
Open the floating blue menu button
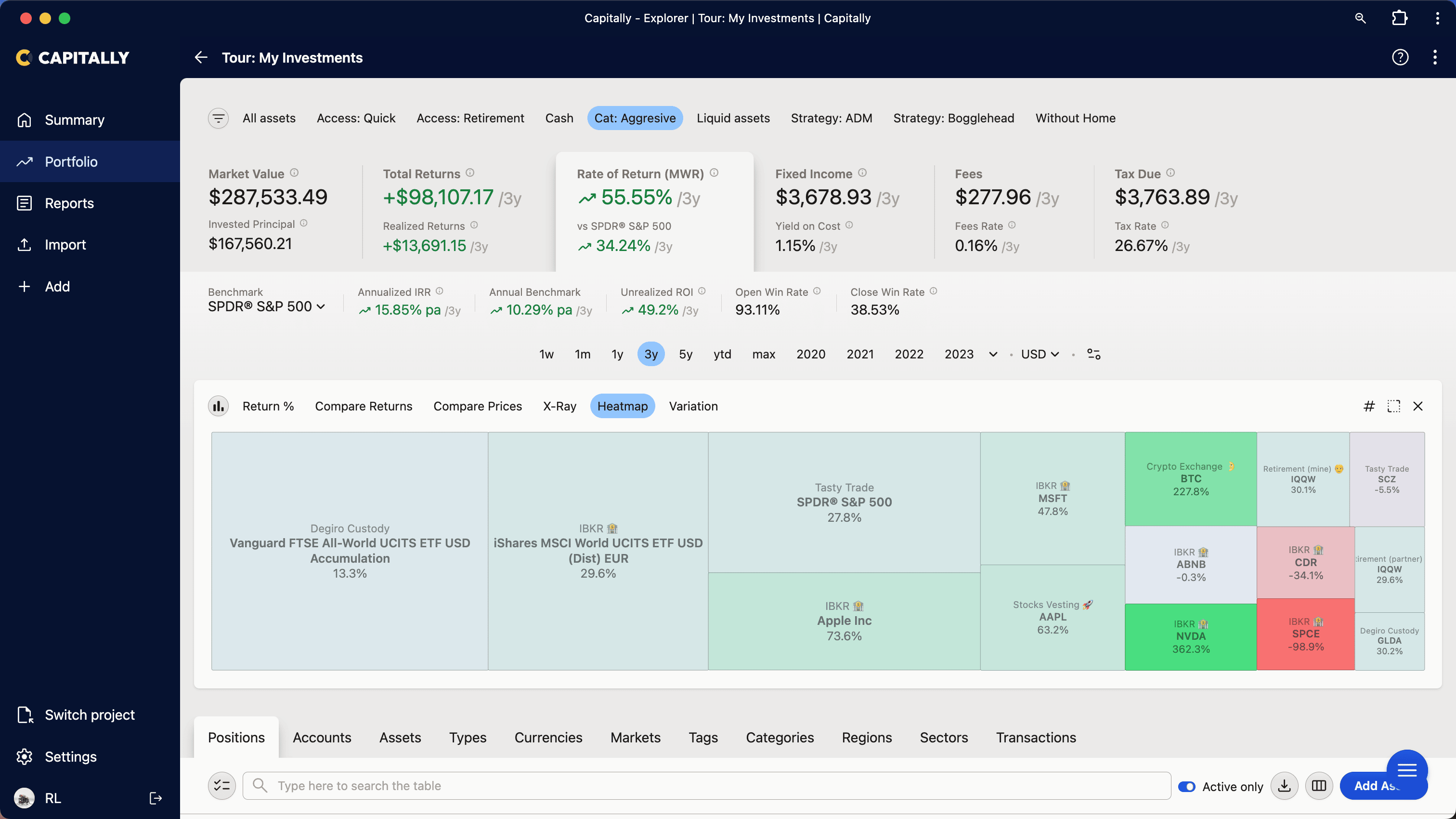(x=1407, y=770)
